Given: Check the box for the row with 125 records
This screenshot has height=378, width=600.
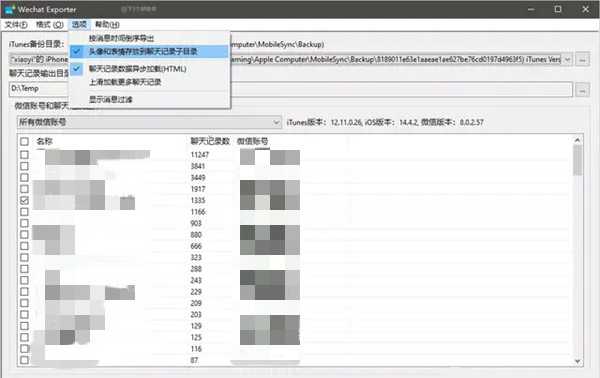Looking at the screenshot, I should click(x=24, y=337).
